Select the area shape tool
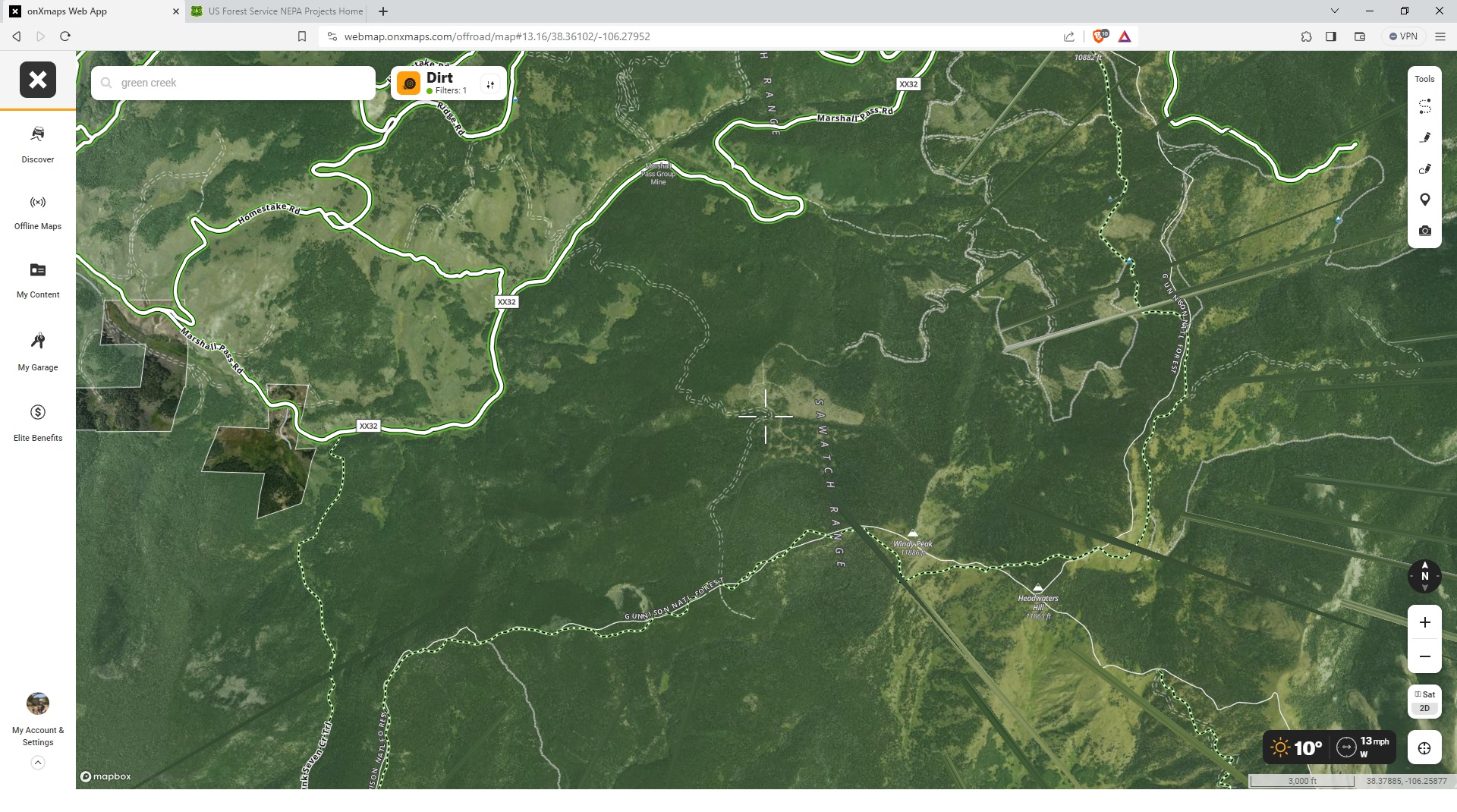This screenshot has height=812, width=1457. (1425, 168)
